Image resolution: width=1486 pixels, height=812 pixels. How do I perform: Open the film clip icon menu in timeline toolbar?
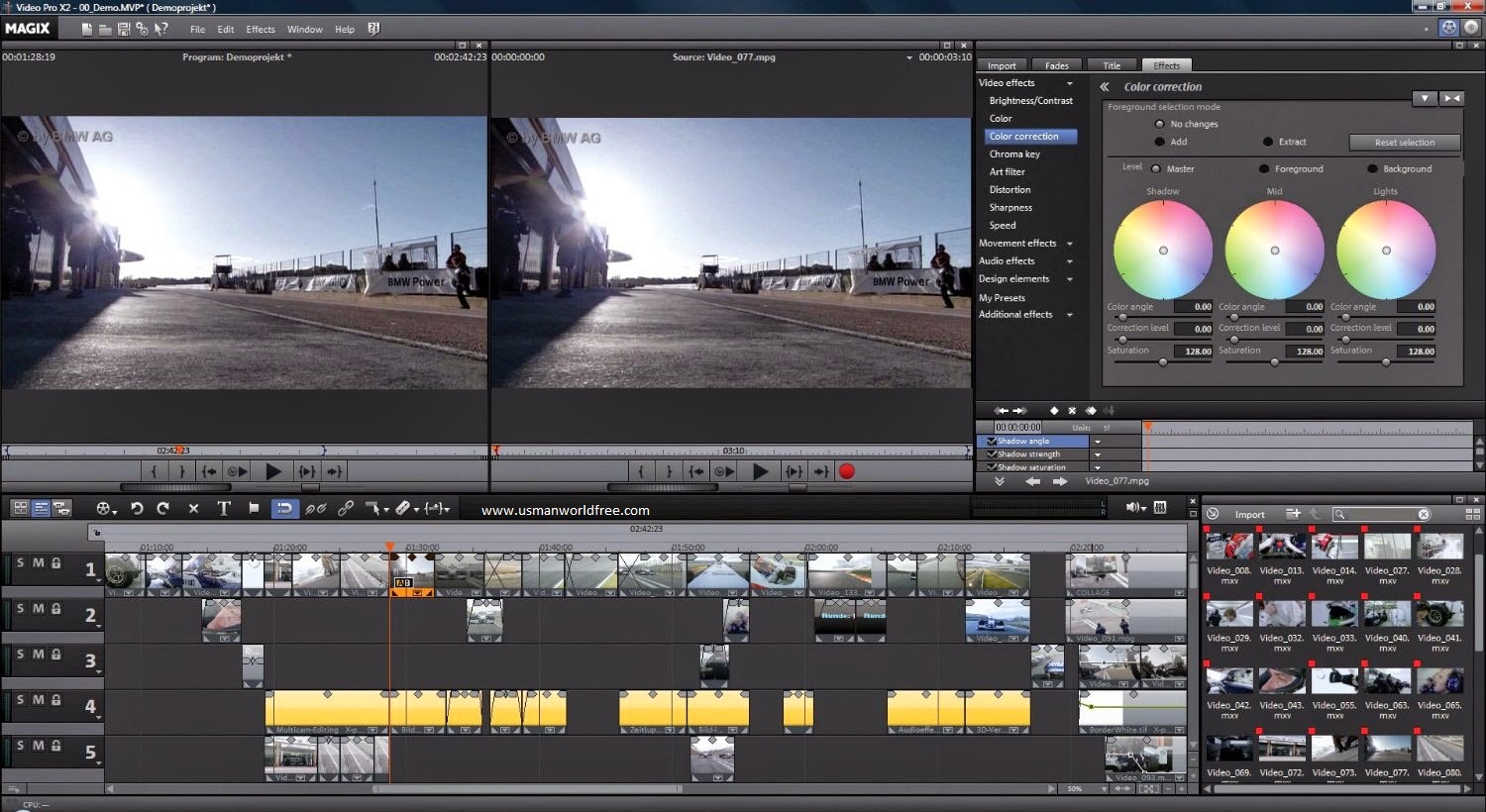[x=102, y=508]
